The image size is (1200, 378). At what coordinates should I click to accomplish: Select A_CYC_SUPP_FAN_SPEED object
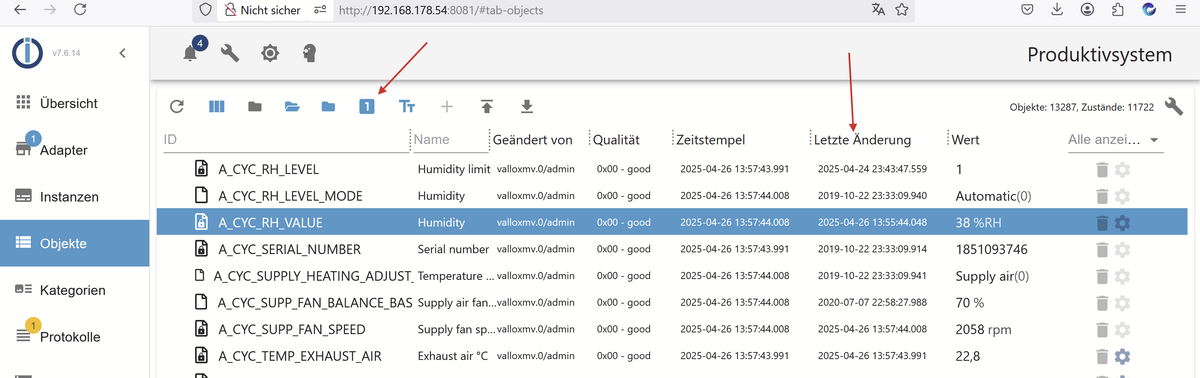pyautogui.click(x=292, y=329)
